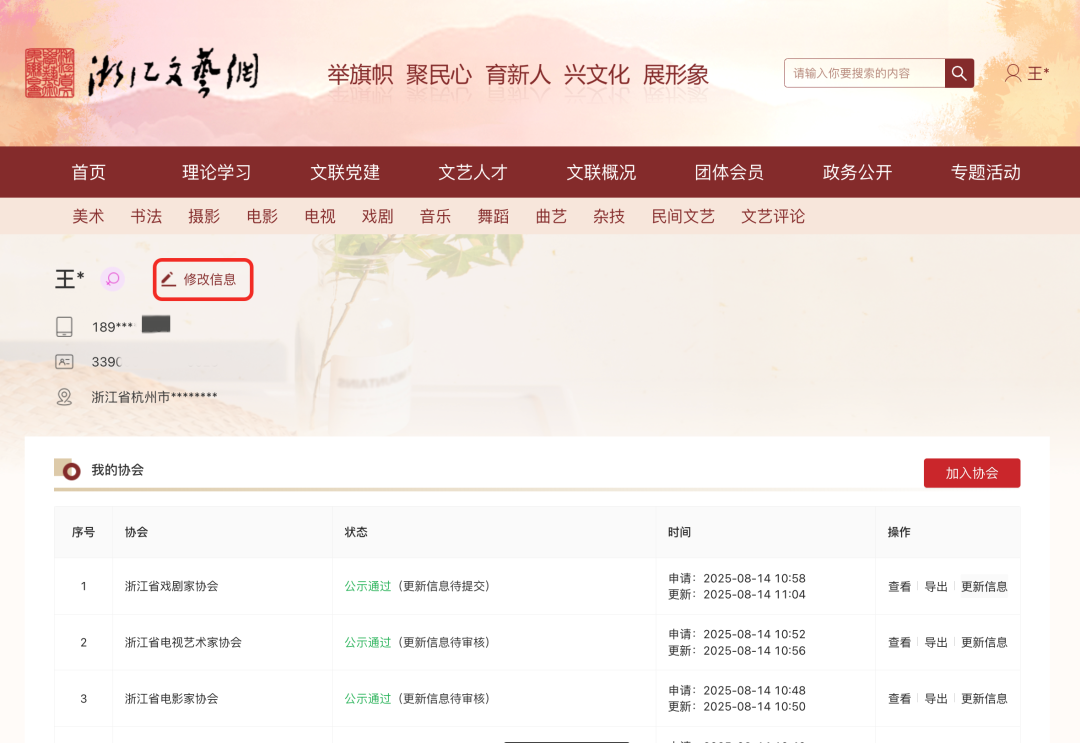Click 更新信息 for 浙江省戏剧家协会

[984, 587]
